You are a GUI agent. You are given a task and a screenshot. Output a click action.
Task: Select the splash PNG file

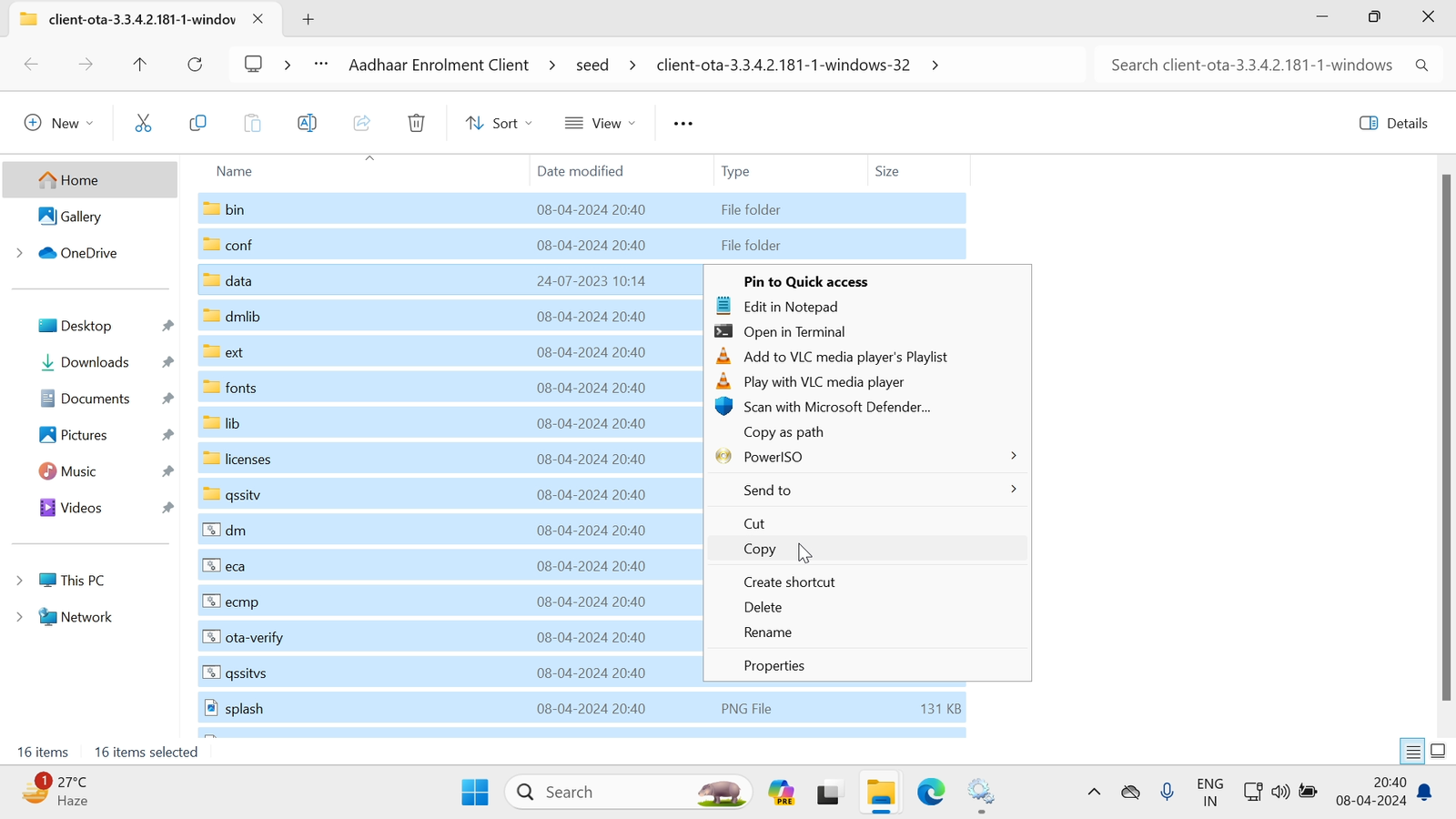(581, 709)
